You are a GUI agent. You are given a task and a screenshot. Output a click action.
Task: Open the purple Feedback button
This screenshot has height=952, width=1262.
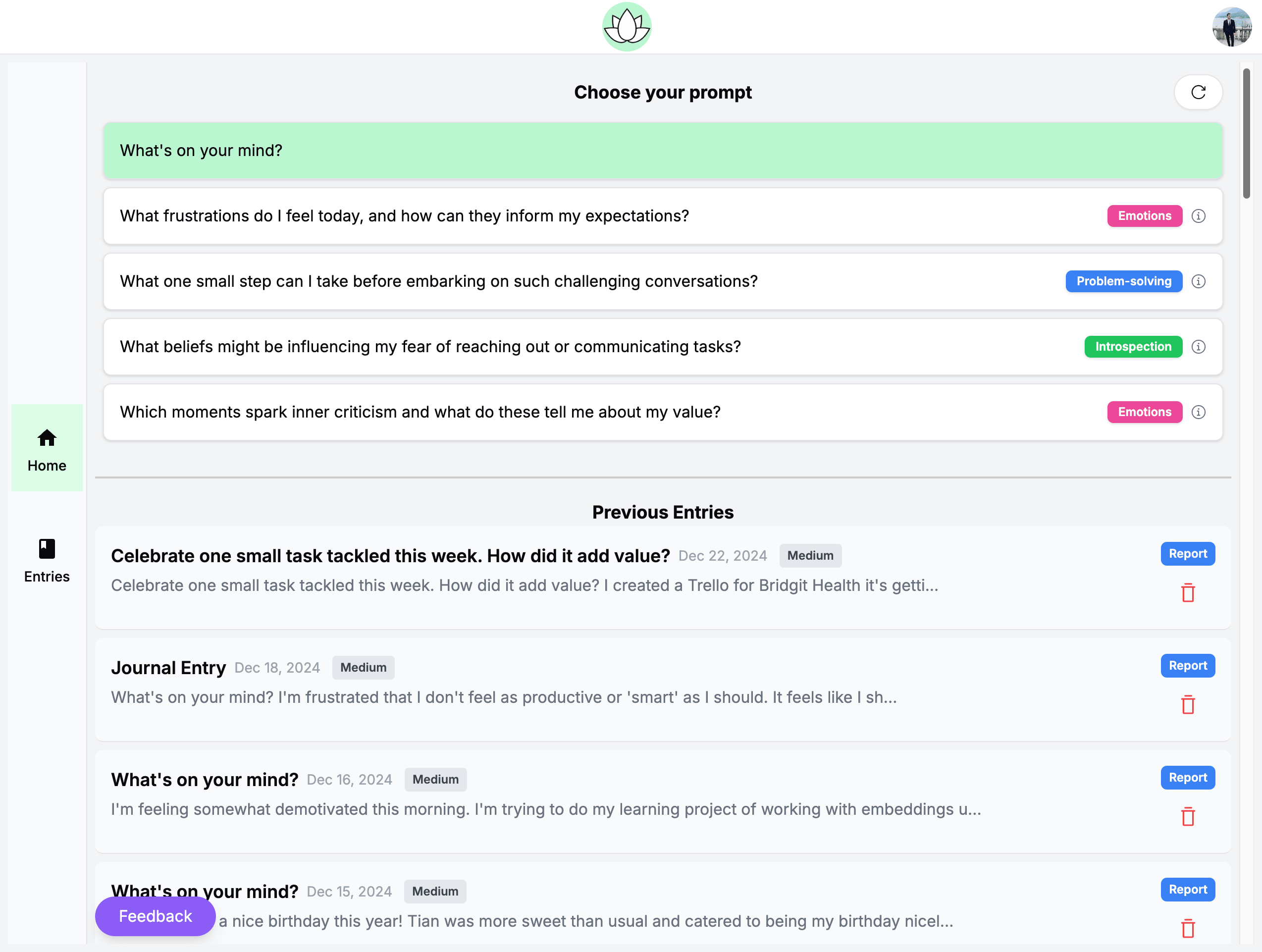(155, 916)
